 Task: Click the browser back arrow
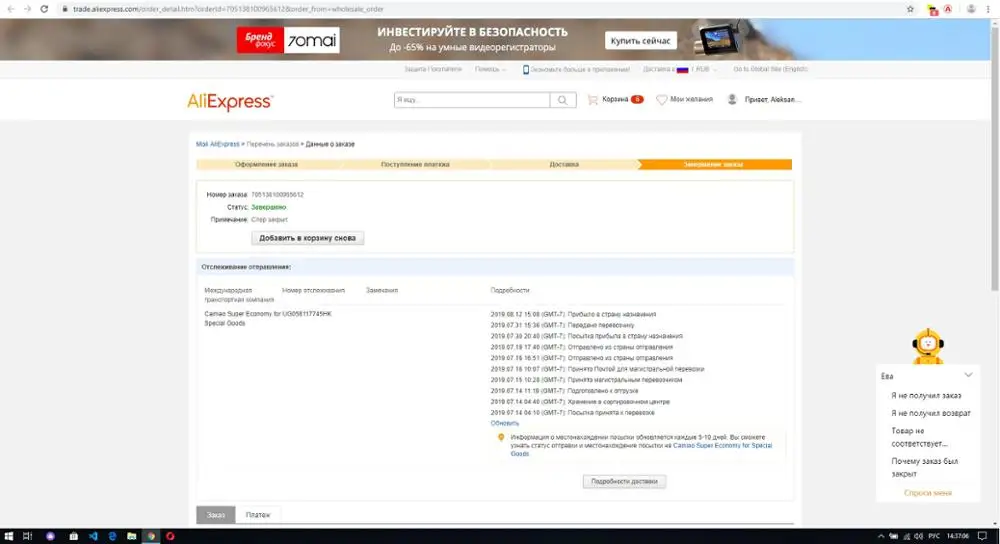click(10, 9)
